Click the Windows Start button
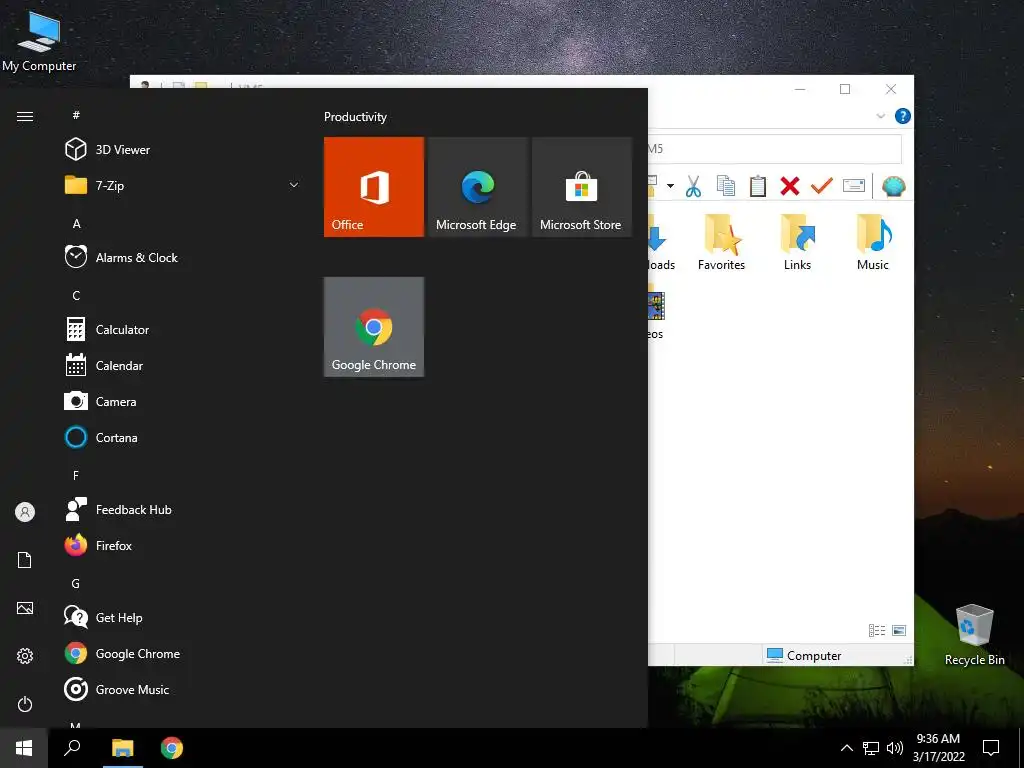This screenshot has height=768, width=1024. 24,748
